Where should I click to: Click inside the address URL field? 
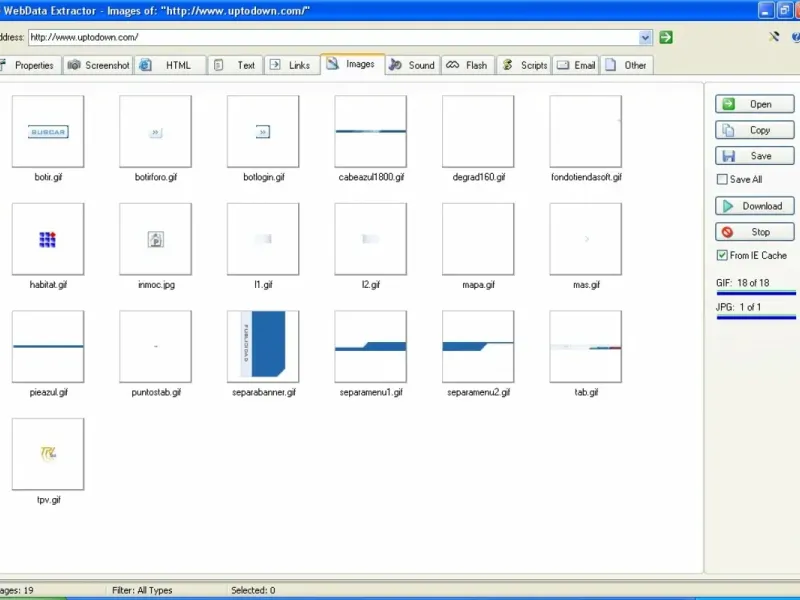pyautogui.click(x=334, y=37)
